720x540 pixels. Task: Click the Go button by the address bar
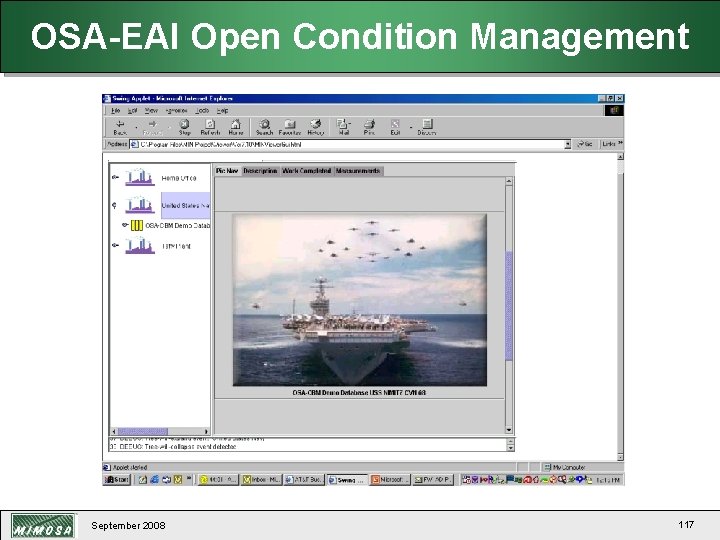tap(585, 144)
